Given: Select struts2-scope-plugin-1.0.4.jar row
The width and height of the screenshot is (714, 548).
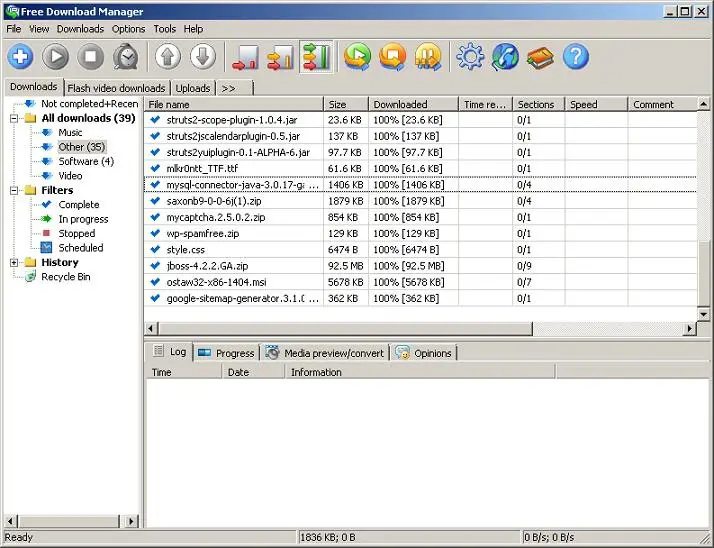Looking at the screenshot, I should (420, 120).
